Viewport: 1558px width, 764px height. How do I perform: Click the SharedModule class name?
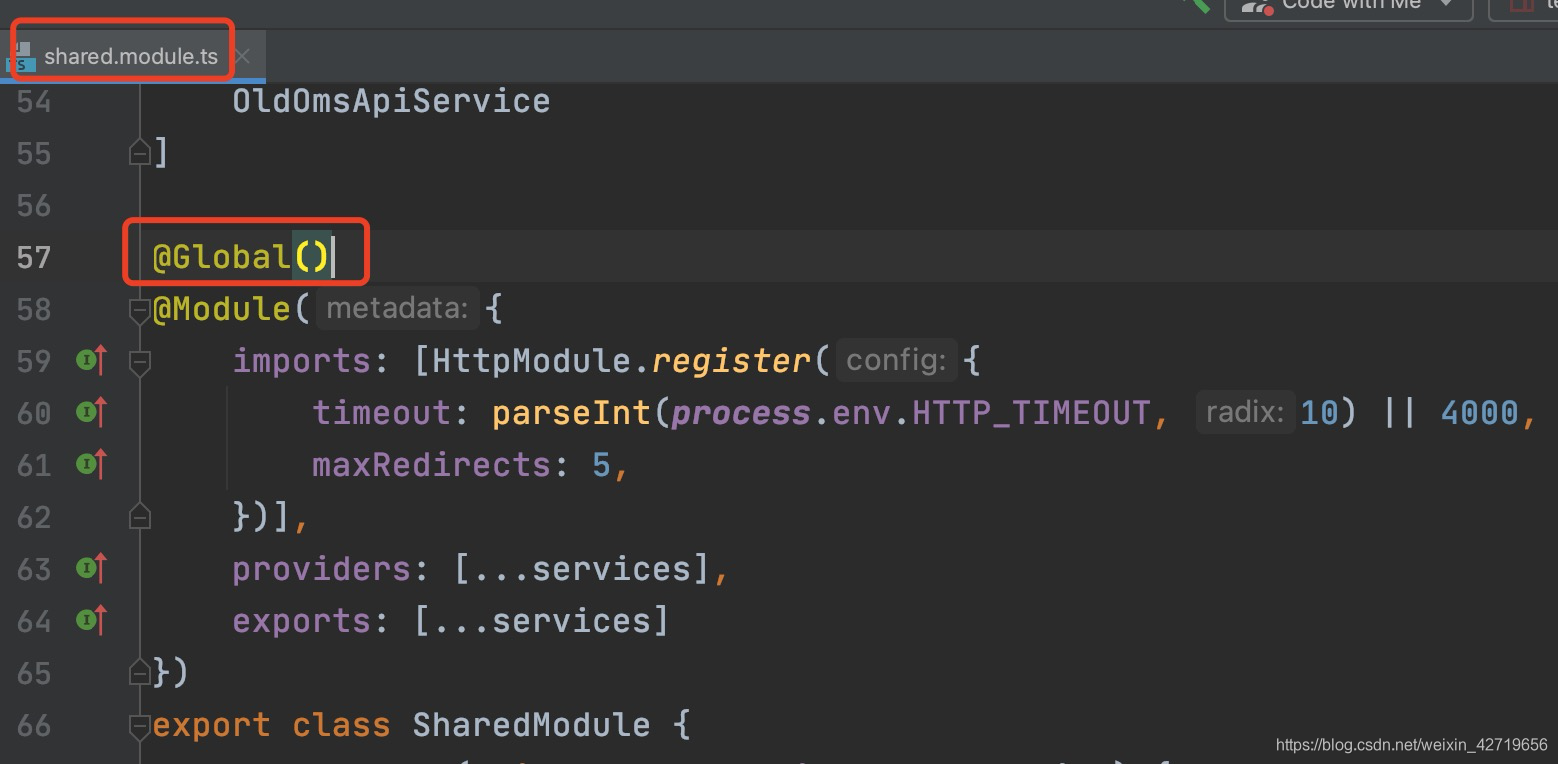(531, 725)
